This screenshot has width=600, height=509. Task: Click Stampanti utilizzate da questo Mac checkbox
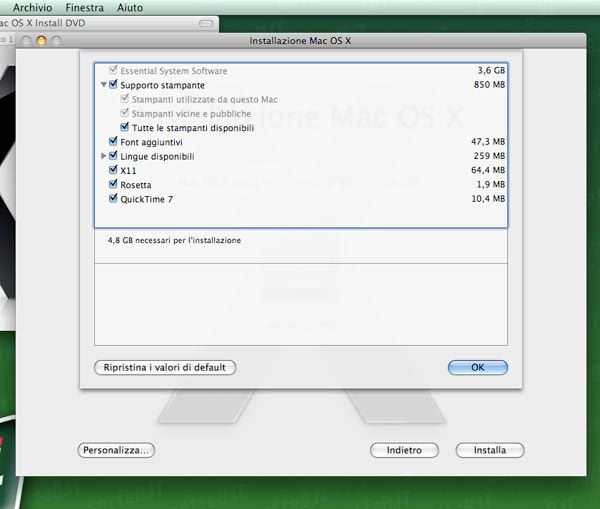124,99
